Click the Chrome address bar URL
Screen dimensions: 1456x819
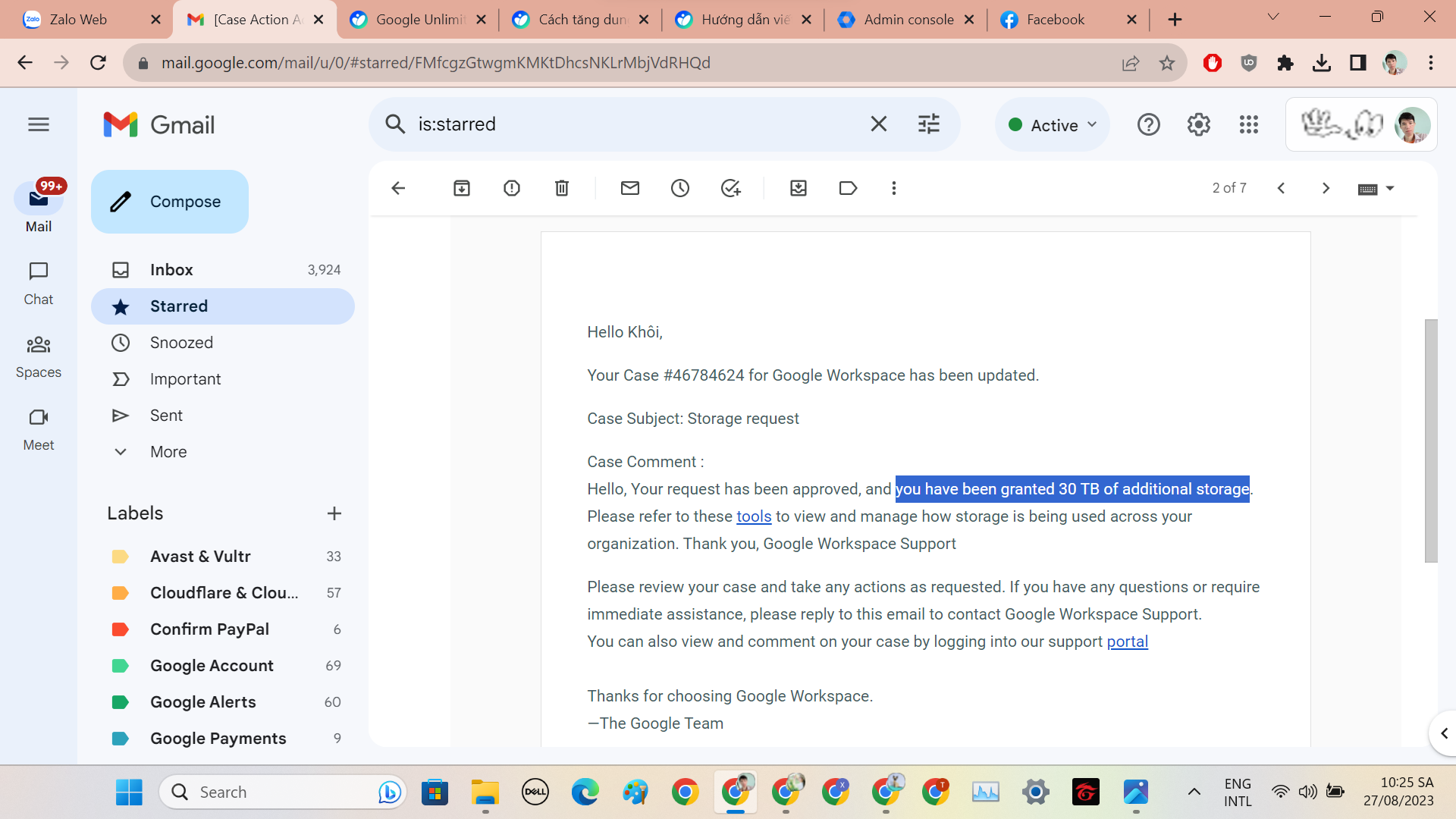click(435, 63)
